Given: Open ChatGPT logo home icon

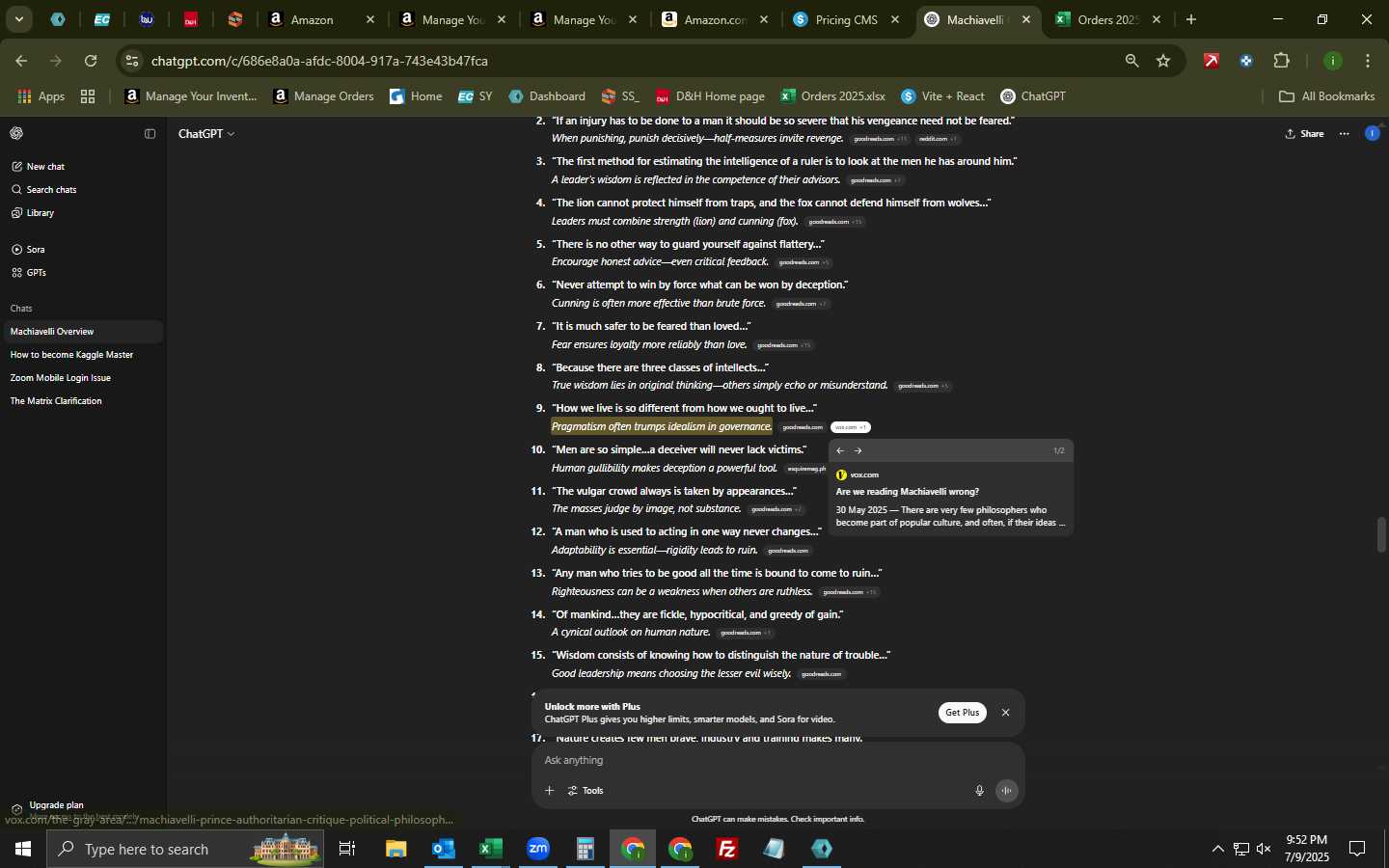Looking at the screenshot, I should tap(16, 133).
